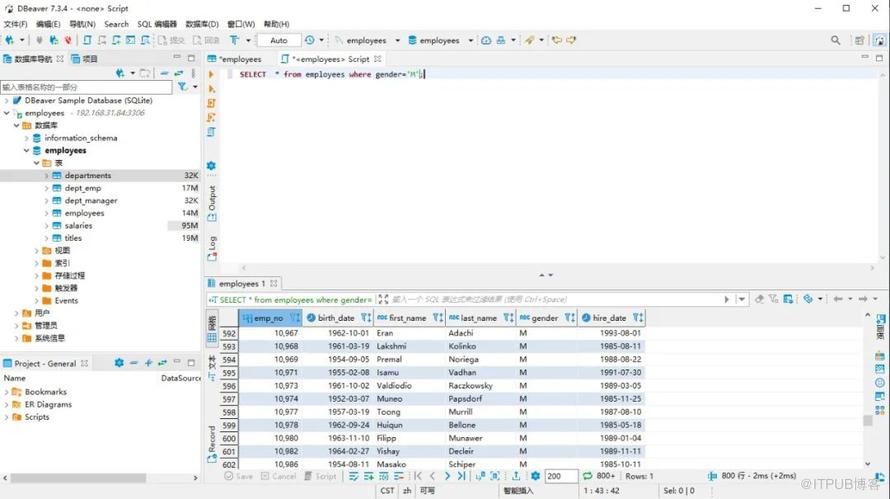Click the Cancel button in results
Viewport: 890px width, 499px height.
click(279, 476)
